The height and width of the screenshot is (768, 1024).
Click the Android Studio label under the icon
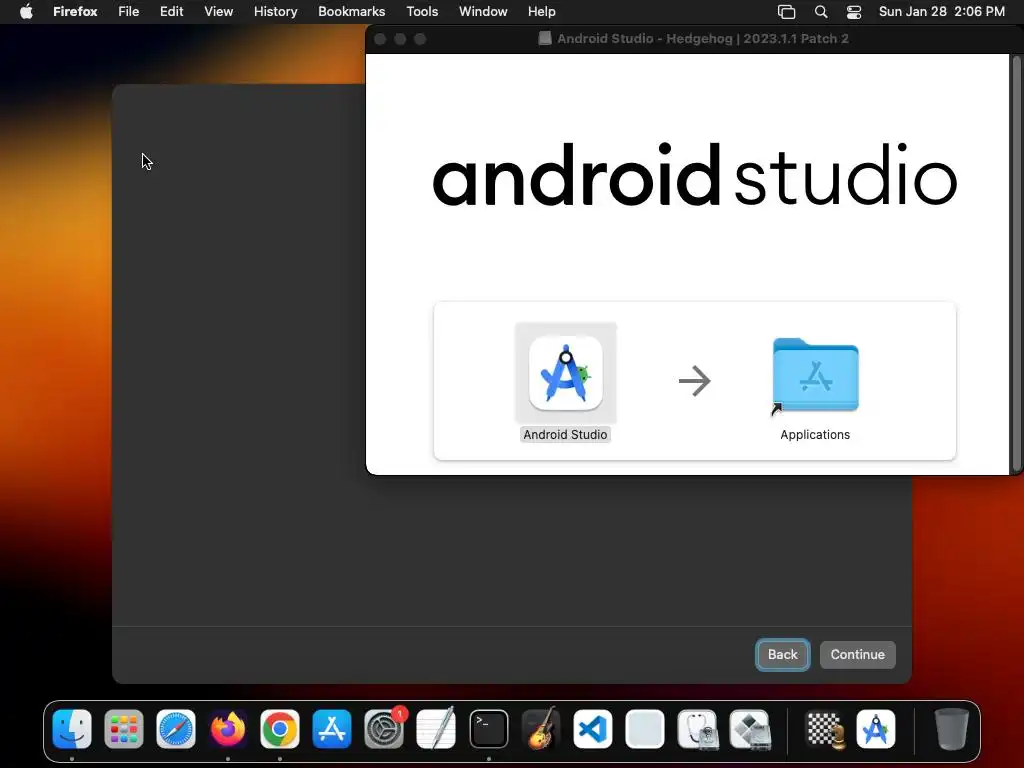(x=566, y=434)
